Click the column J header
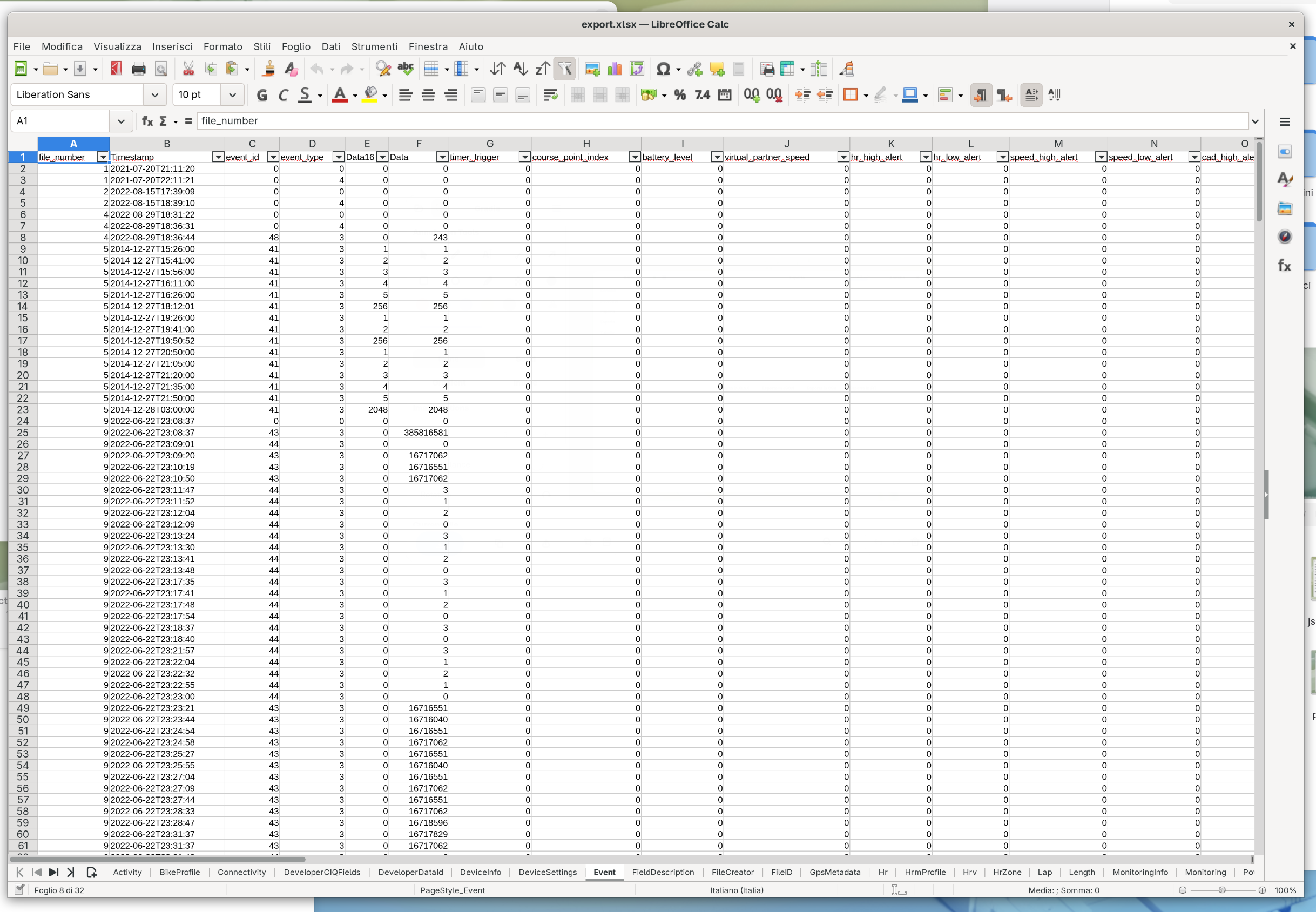Image resolution: width=1316 pixels, height=912 pixels. [786, 144]
